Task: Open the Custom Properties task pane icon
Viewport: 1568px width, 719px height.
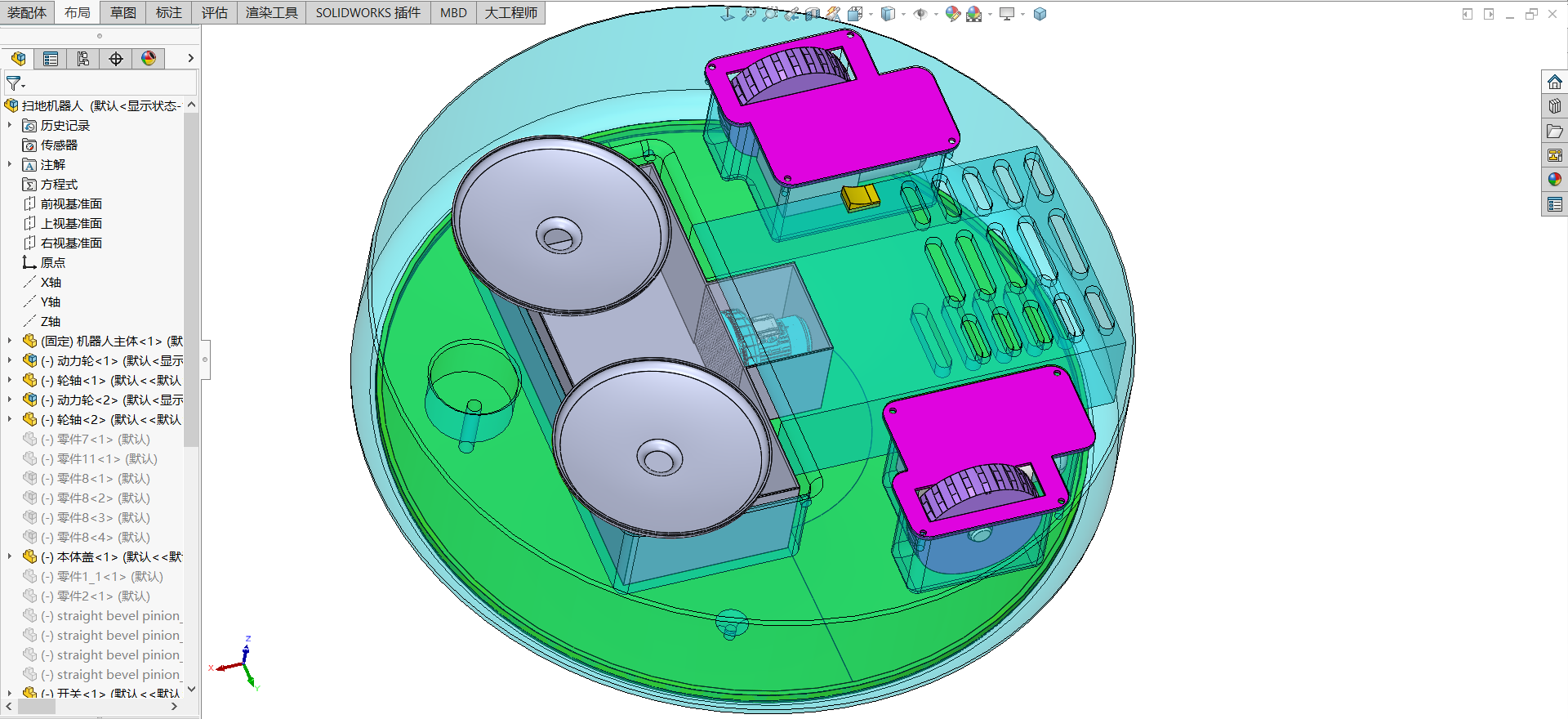Action: pyautogui.click(x=1555, y=204)
